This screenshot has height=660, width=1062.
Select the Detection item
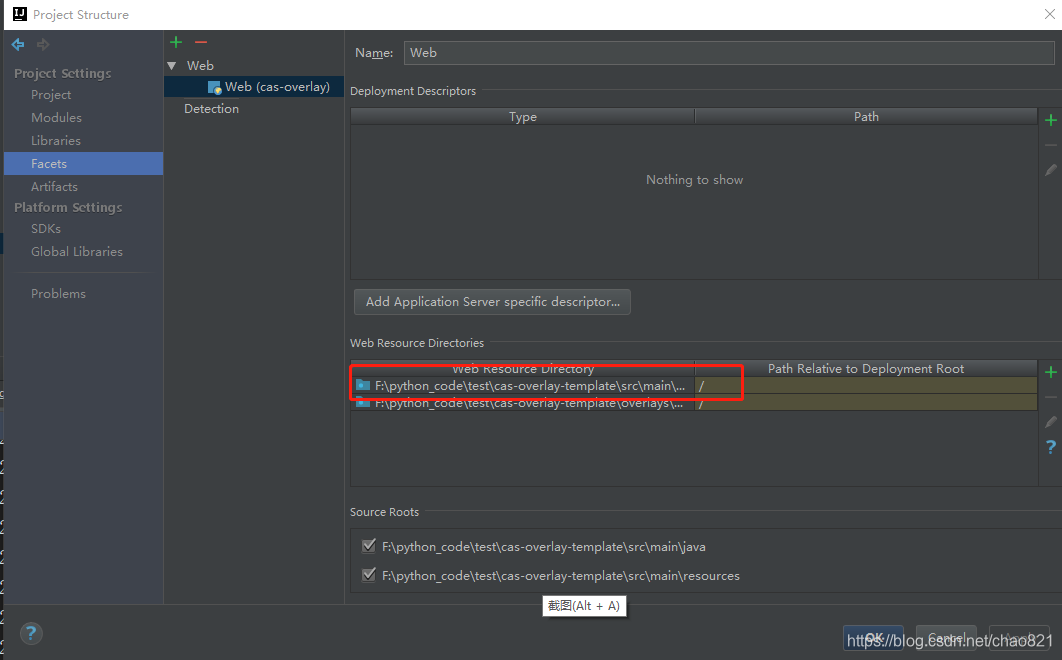coord(211,108)
